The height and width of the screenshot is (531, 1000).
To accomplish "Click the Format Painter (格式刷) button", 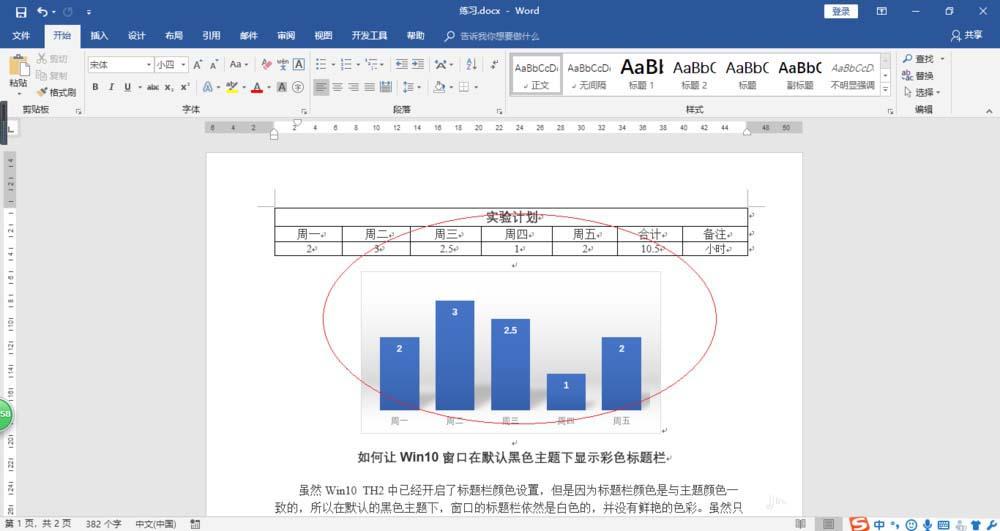I will (56, 92).
